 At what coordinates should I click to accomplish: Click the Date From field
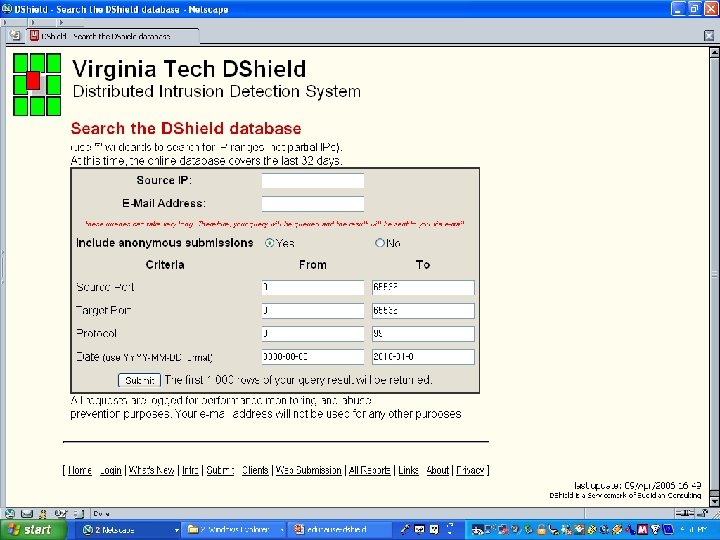click(313, 357)
